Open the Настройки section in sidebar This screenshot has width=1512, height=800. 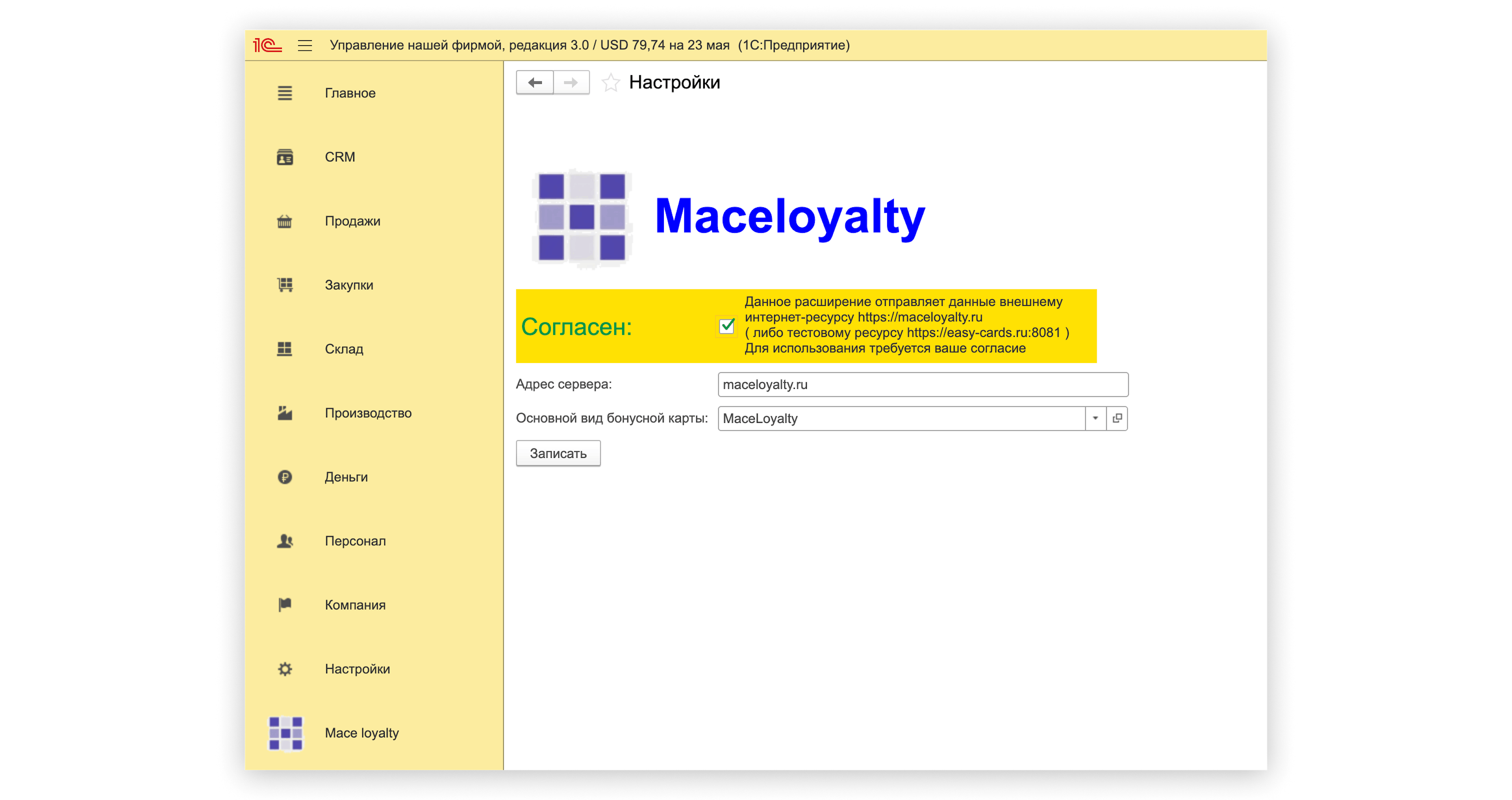click(x=358, y=669)
